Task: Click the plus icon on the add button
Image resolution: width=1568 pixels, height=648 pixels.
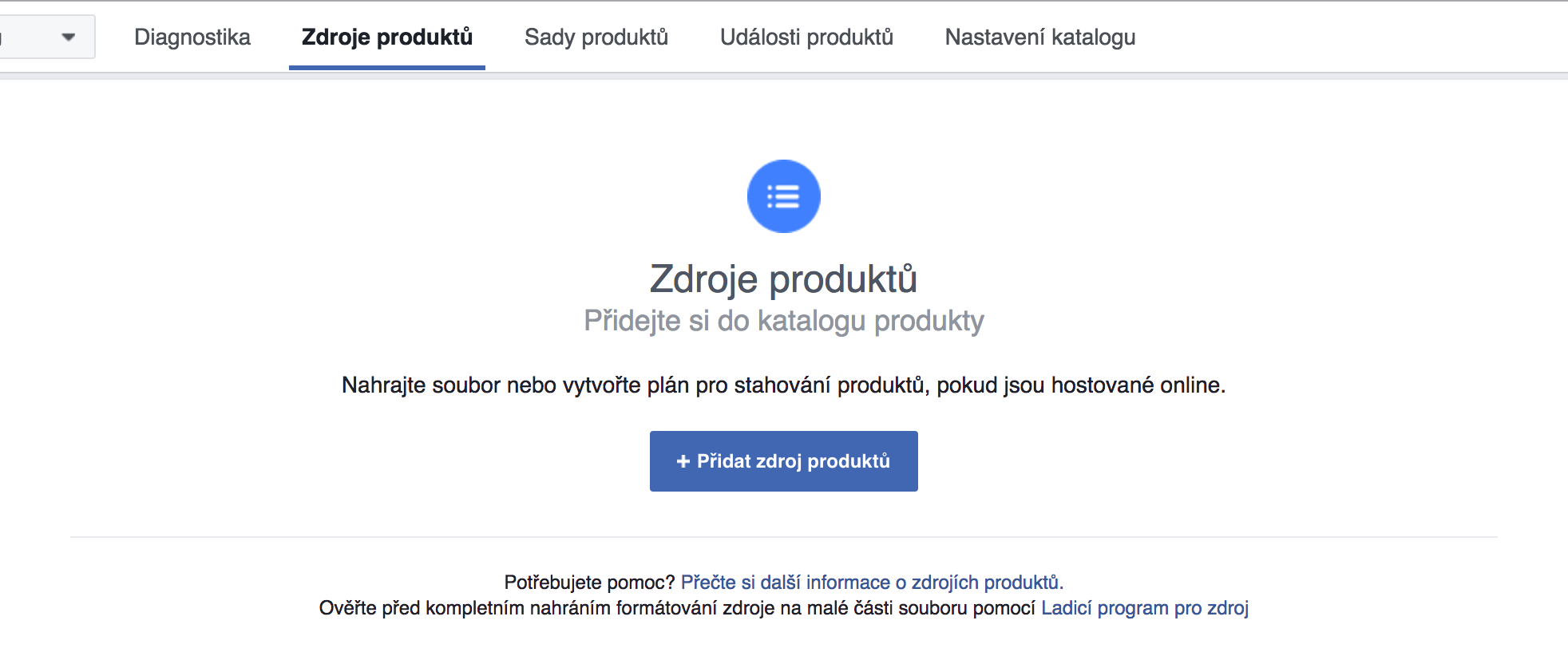Action: point(683,461)
